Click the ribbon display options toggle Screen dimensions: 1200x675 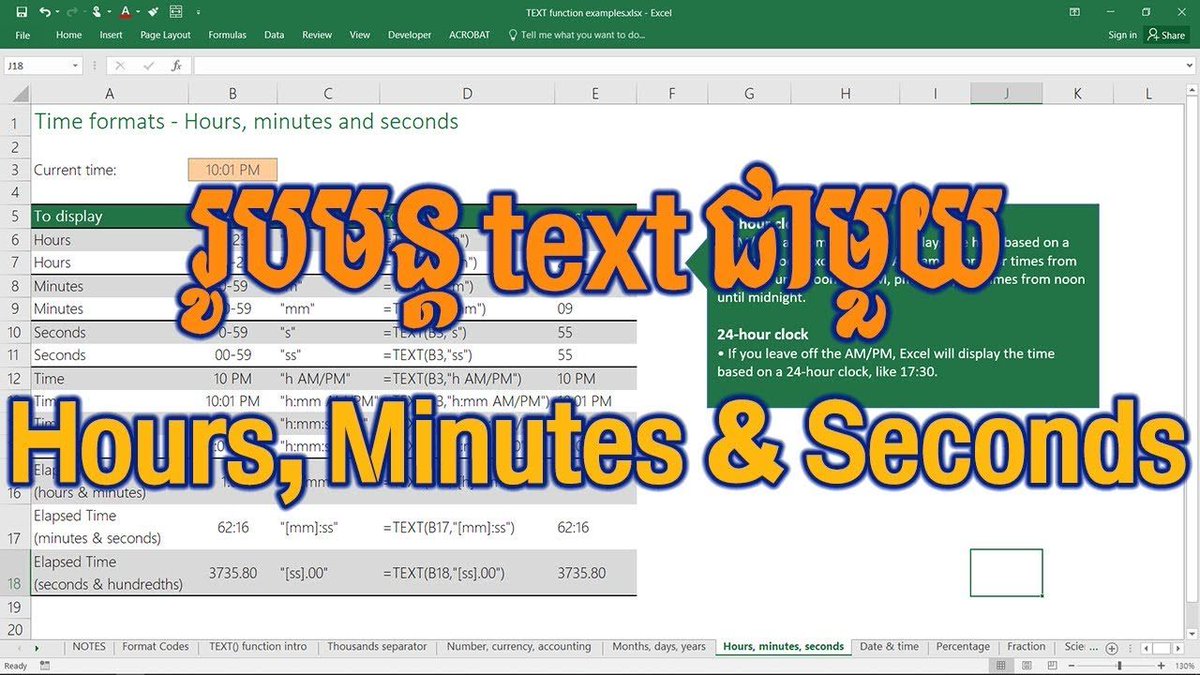pyautogui.click(x=1074, y=11)
